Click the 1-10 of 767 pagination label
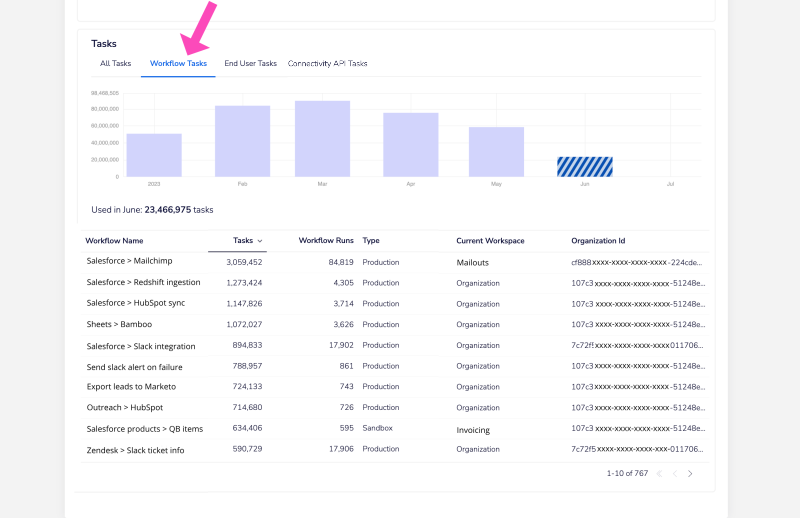The height and width of the screenshot is (518, 800). coord(628,474)
